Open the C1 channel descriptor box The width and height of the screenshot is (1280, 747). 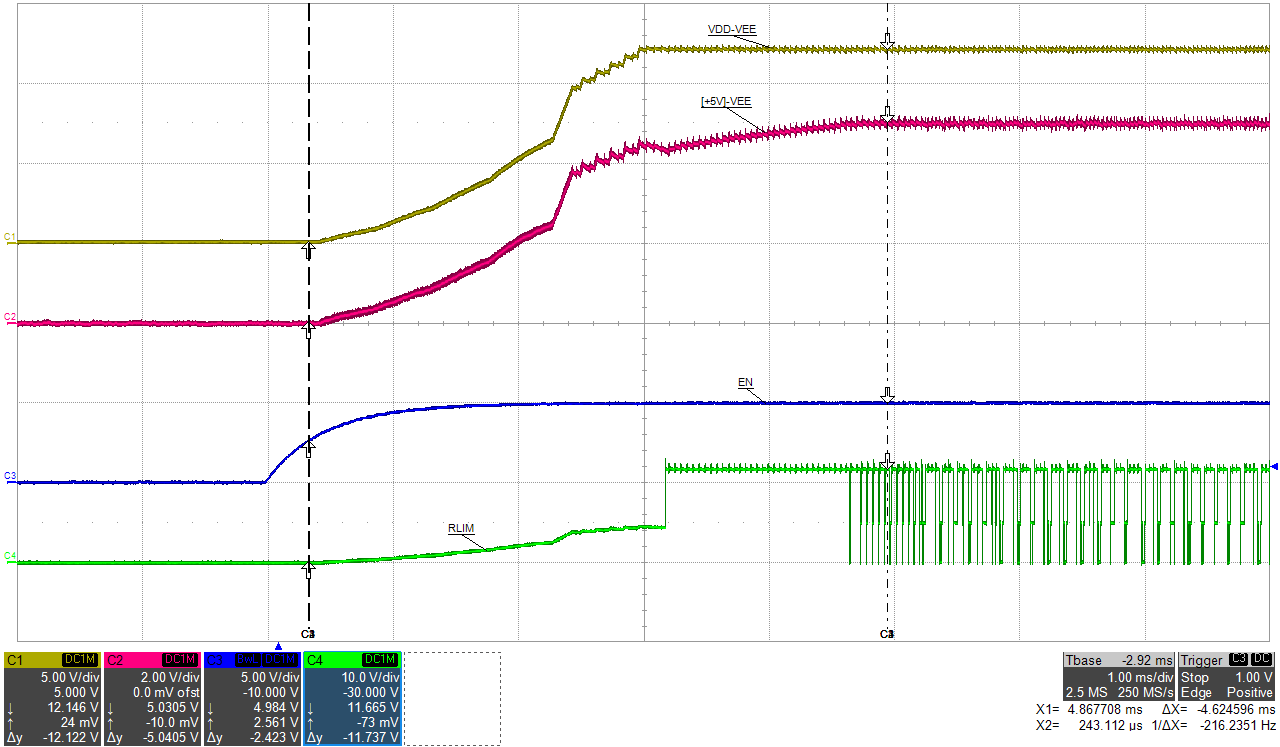pyautogui.click(x=52, y=698)
